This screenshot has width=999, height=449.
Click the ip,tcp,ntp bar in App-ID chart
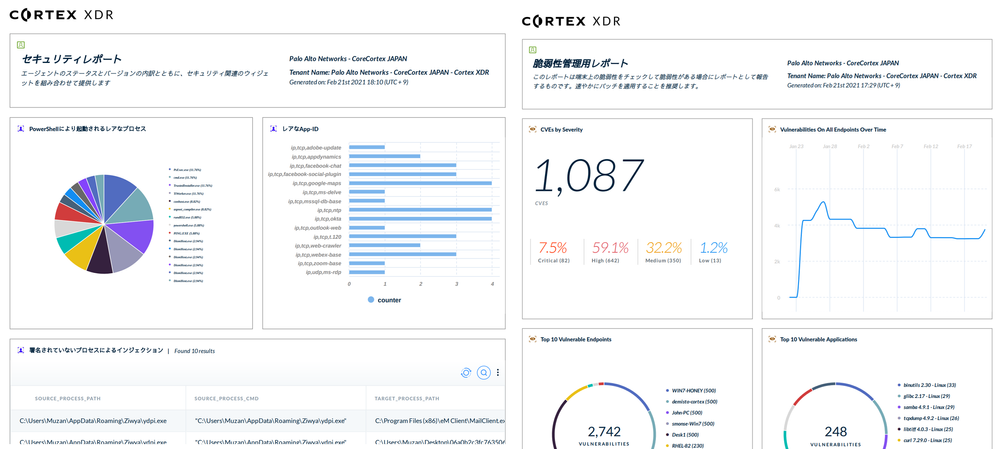[x=420, y=210]
